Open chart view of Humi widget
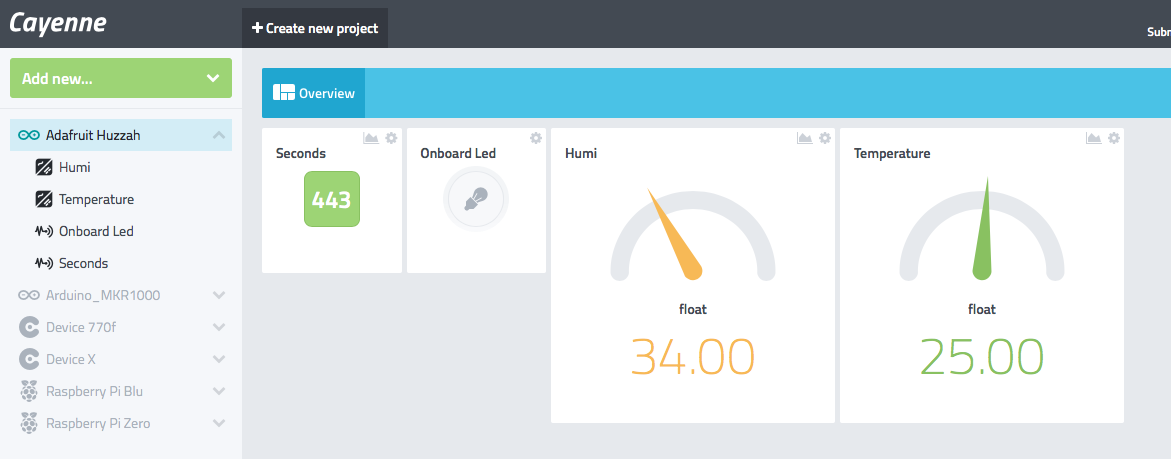The width and height of the screenshot is (1171, 459). pyautogui.click(x=804, y=138)
